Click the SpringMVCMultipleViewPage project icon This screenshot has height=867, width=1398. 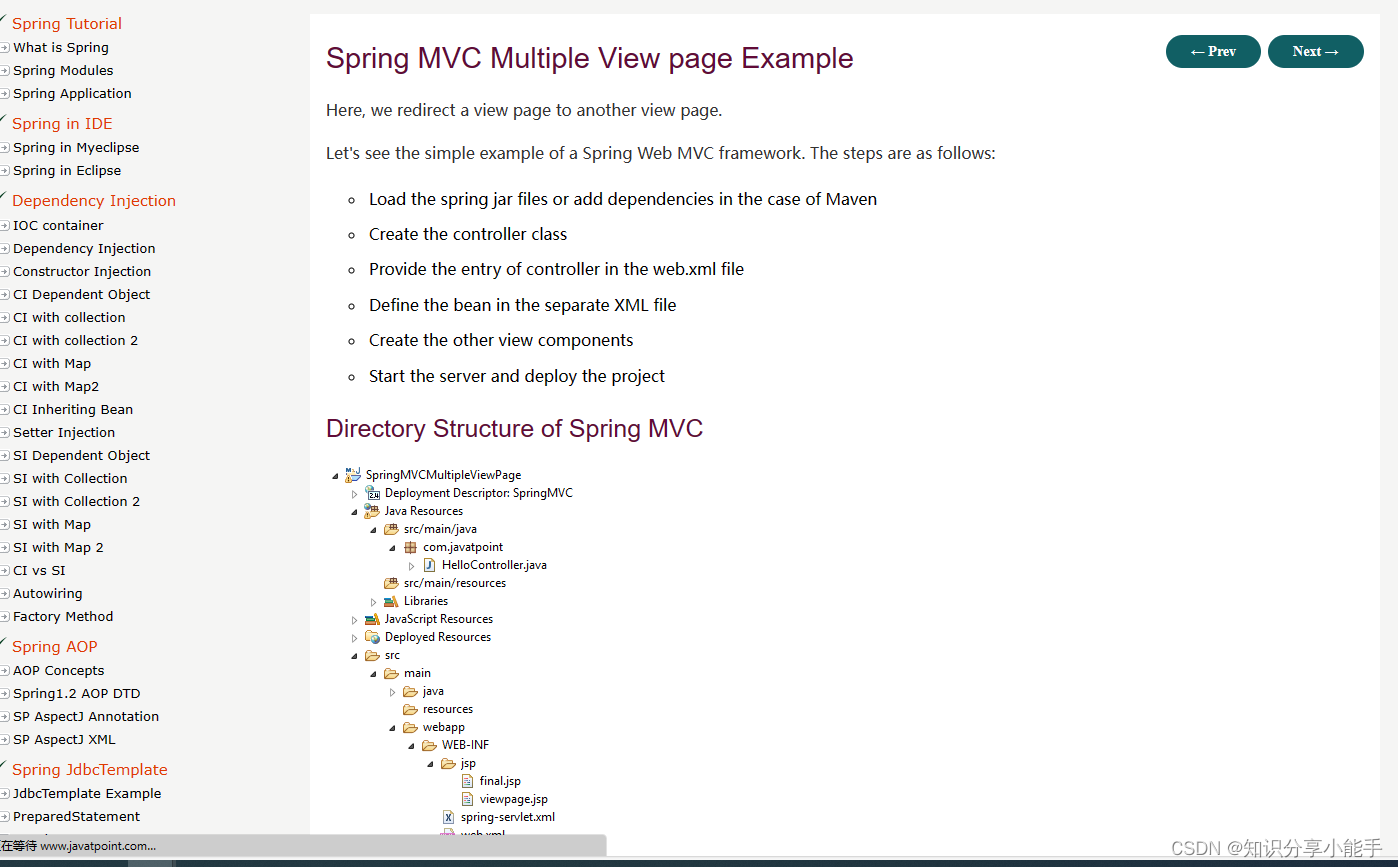click(353, 474)
